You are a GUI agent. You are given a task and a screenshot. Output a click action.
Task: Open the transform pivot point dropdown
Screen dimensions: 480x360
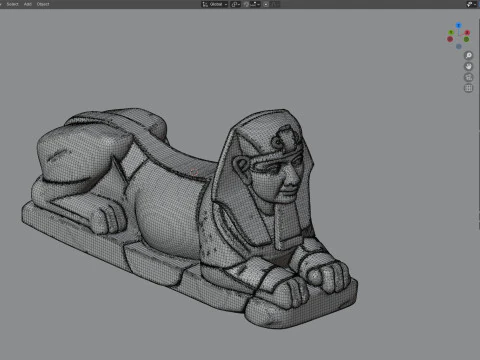click(235, 4)
